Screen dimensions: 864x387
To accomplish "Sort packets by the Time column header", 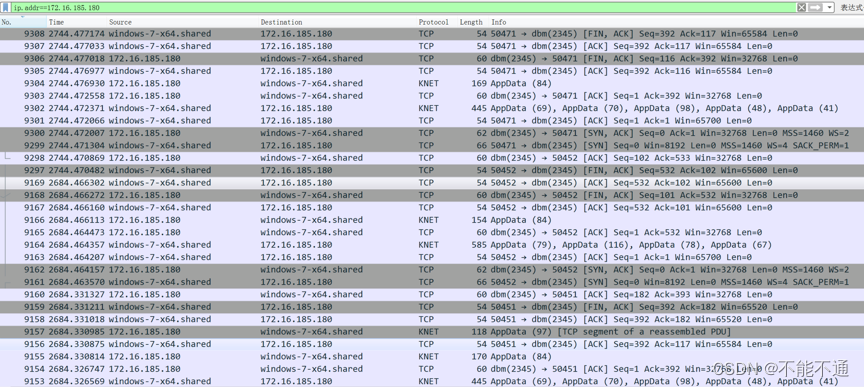I will 77,22.
